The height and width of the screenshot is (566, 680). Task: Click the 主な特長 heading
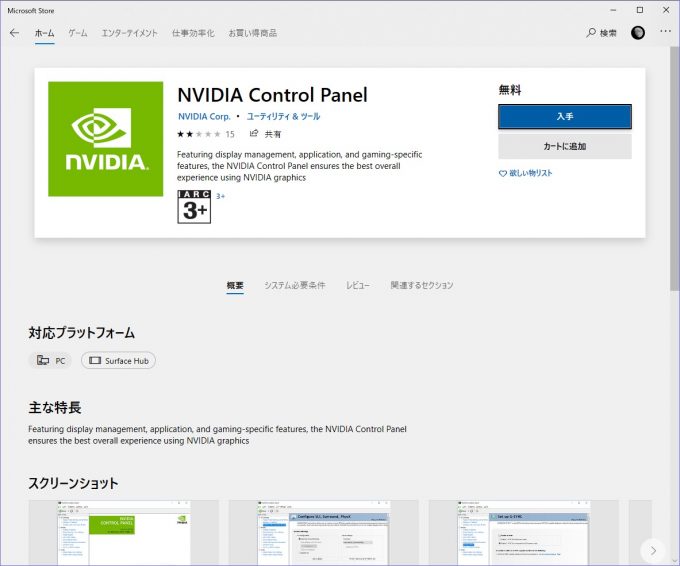pyautogui.click(x=55, y=408)
